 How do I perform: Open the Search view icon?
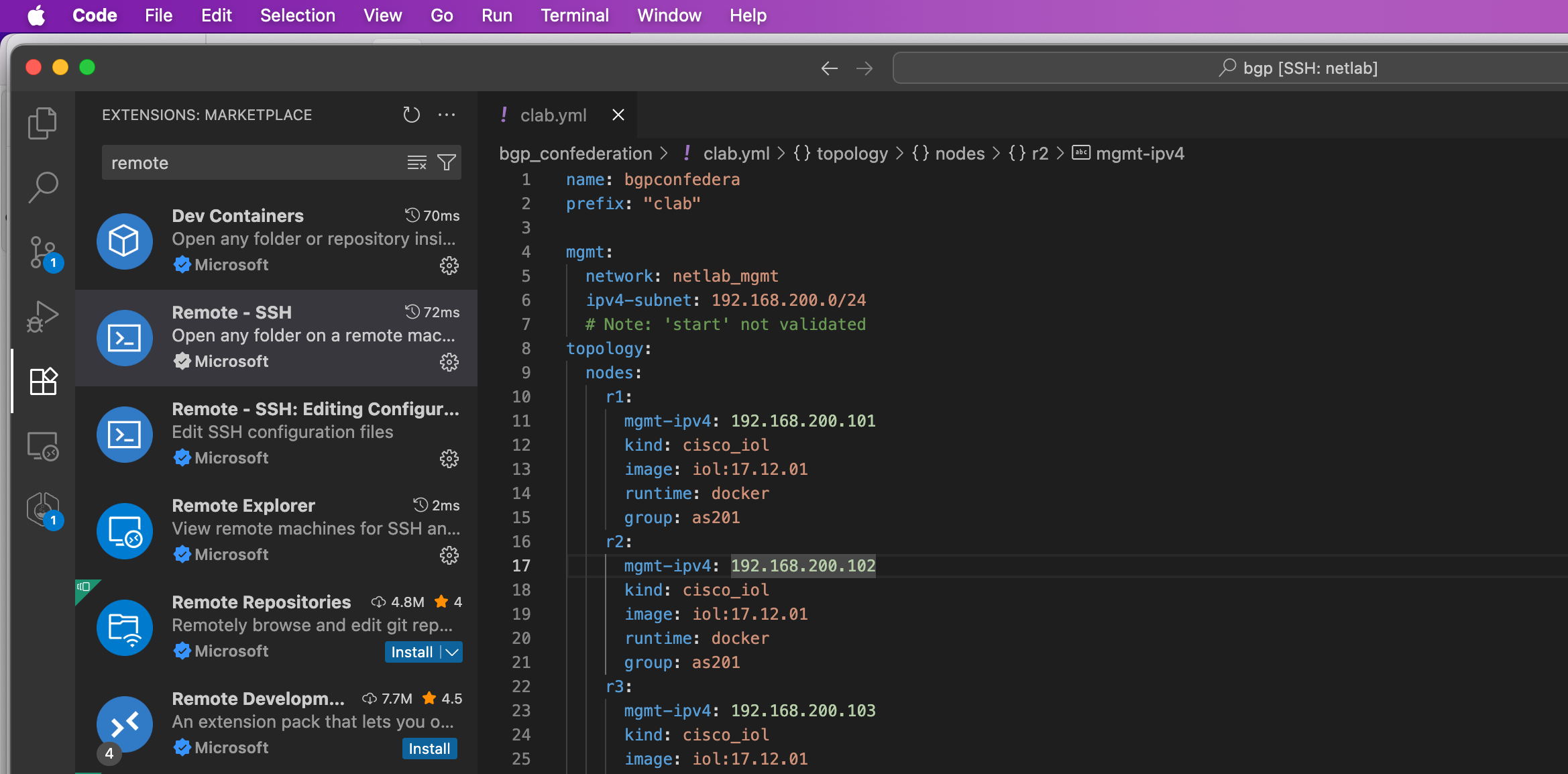coord(43,187)
